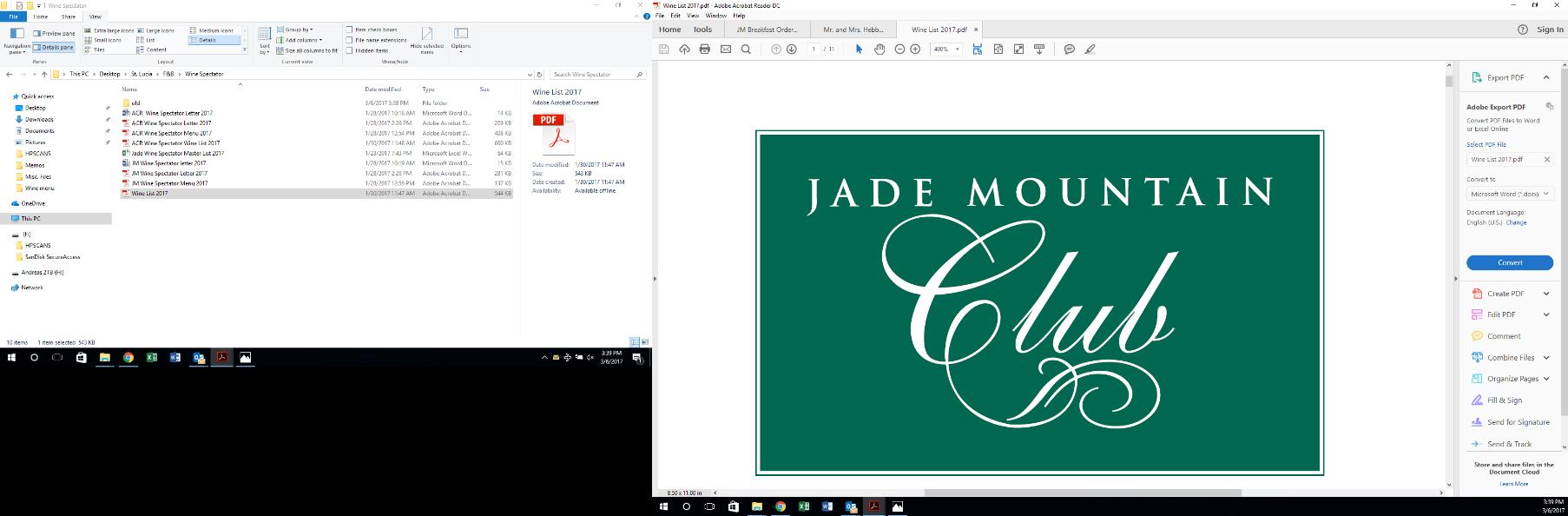Activate the Hand pan tool
This screenshot has height=516, width=1568.
click(x=880, y=50)
